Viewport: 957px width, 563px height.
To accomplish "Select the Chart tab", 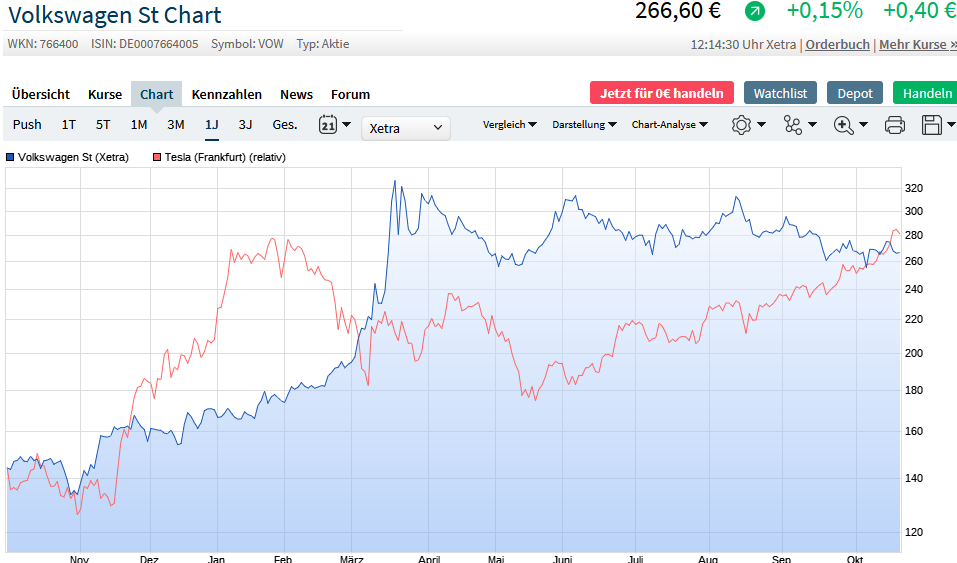I will [157, 94].
